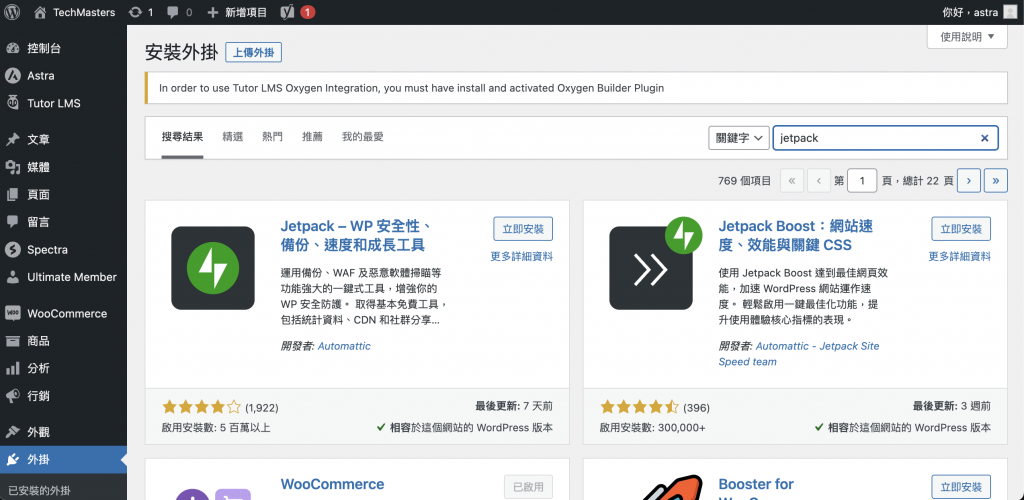The width and height of the screenshot is (1024, 500).
Task: Click the 769 個項目 results count
Action: pos(744,181)
